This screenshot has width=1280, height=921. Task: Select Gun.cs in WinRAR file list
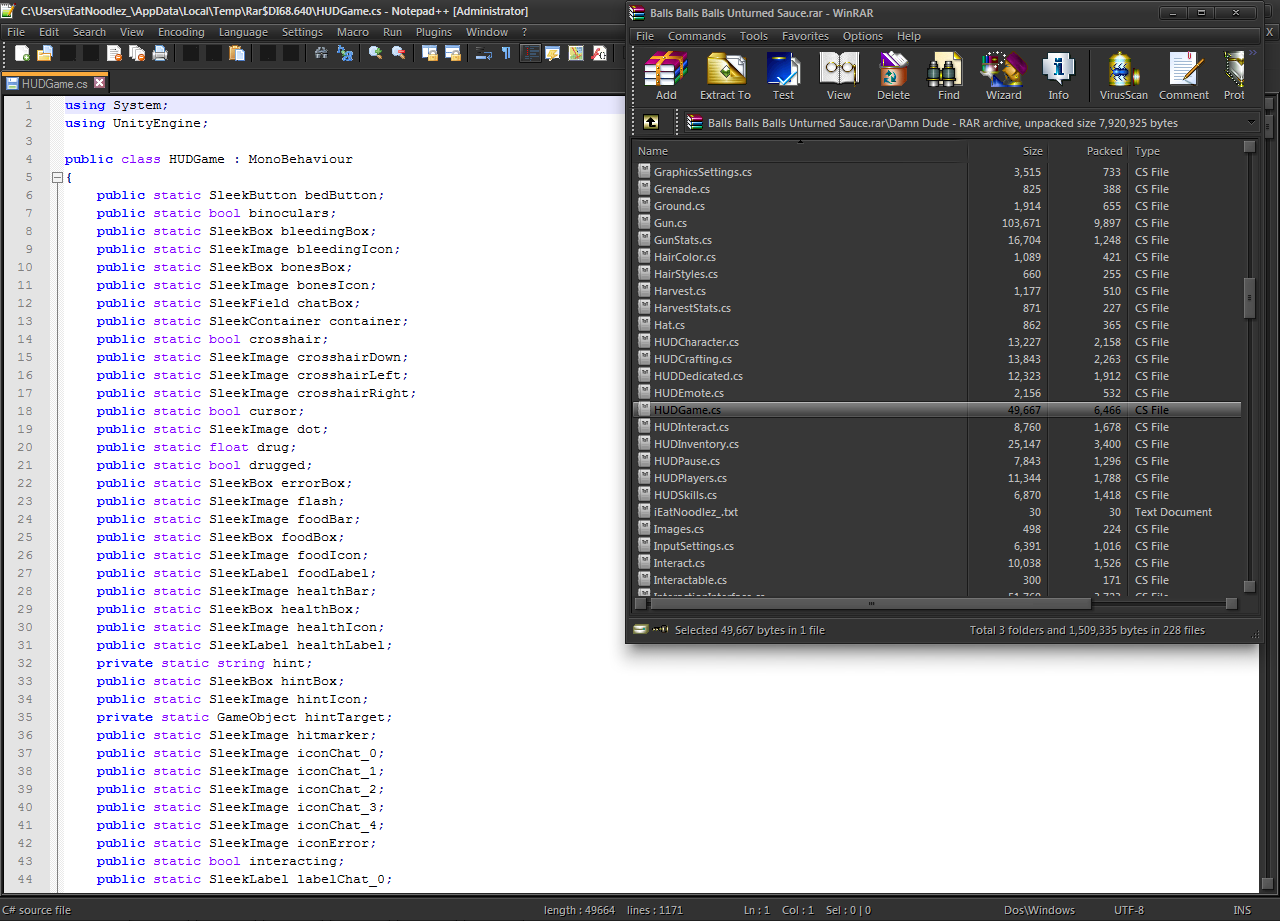tap(937, 223)
